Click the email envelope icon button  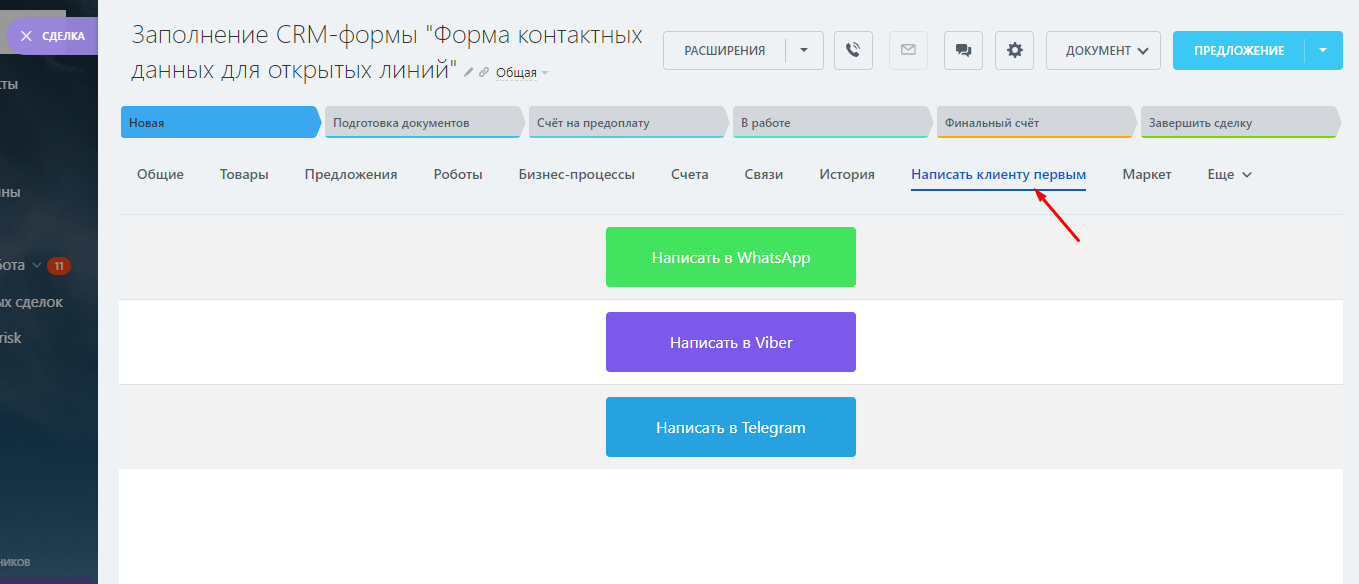[x=908, y=50]
